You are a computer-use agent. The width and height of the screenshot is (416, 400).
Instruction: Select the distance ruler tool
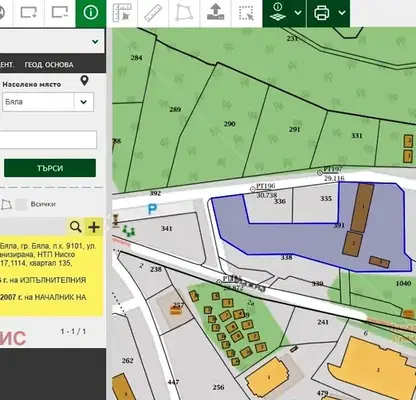(x=153, y=13)
